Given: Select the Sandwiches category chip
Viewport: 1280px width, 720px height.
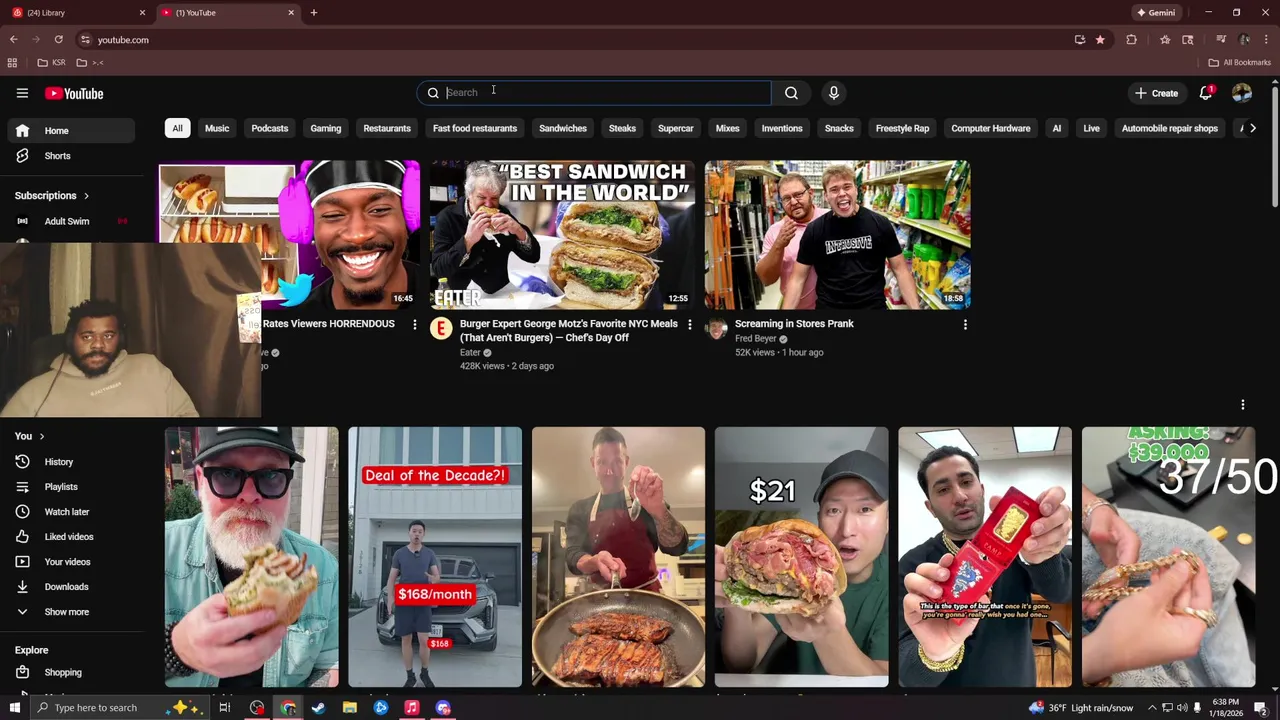Looking at the screenshot, I should (x=563, y=128).
